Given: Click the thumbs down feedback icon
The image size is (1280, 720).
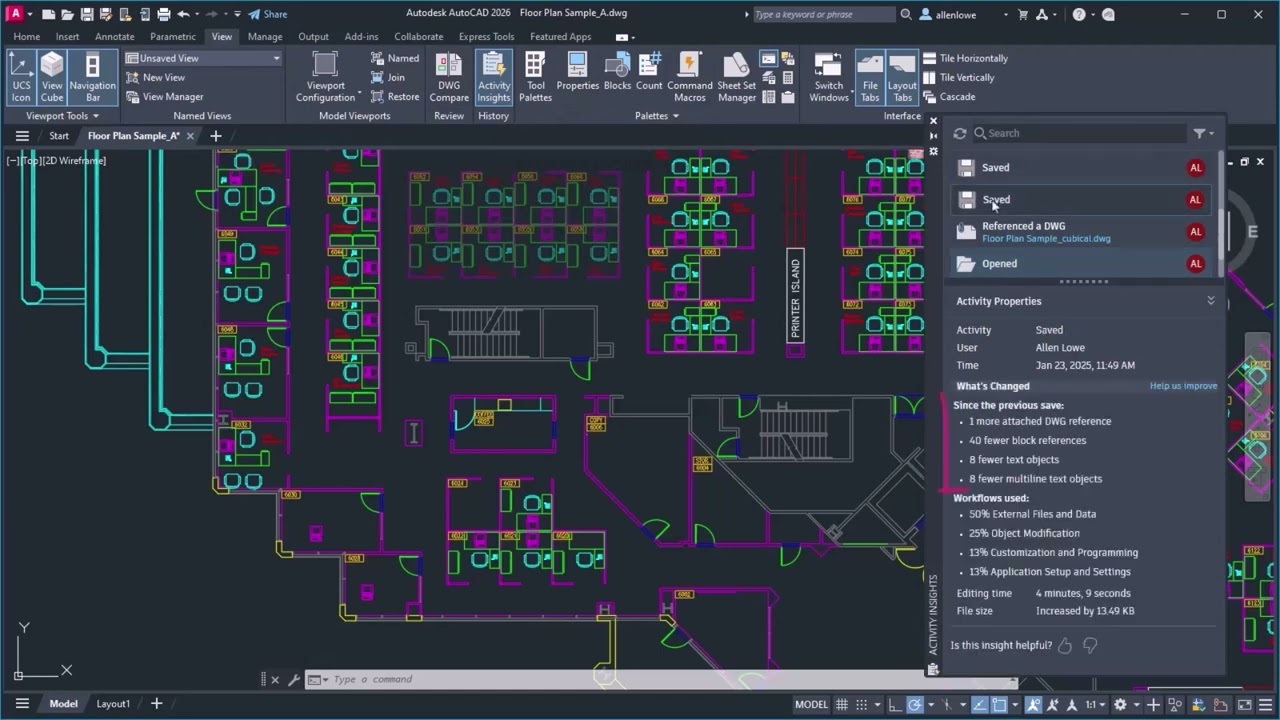Looking at the screenshot, I should click(1090, 646).
